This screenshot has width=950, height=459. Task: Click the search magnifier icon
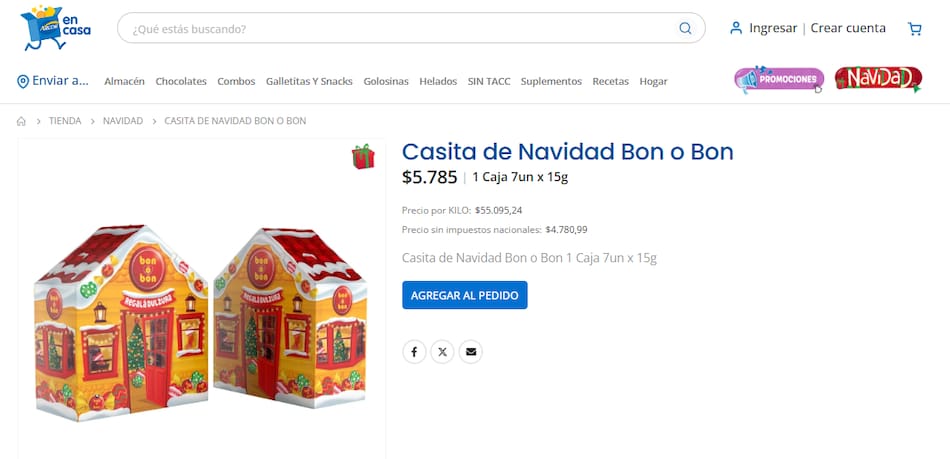coord(685,28)
